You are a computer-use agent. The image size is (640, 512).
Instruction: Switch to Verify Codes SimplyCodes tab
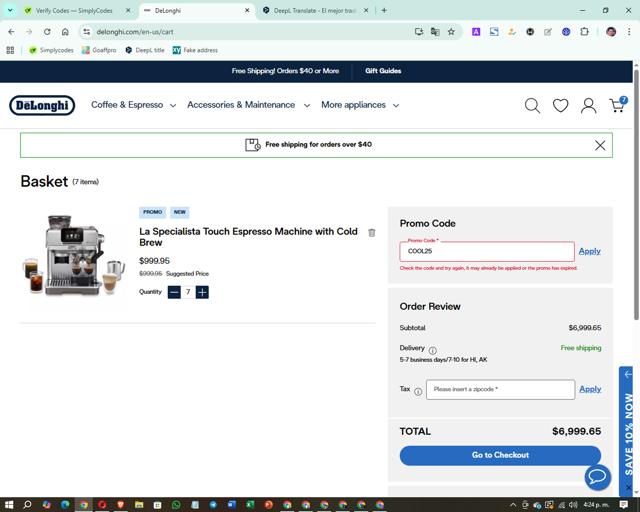(x=73, y=11)
